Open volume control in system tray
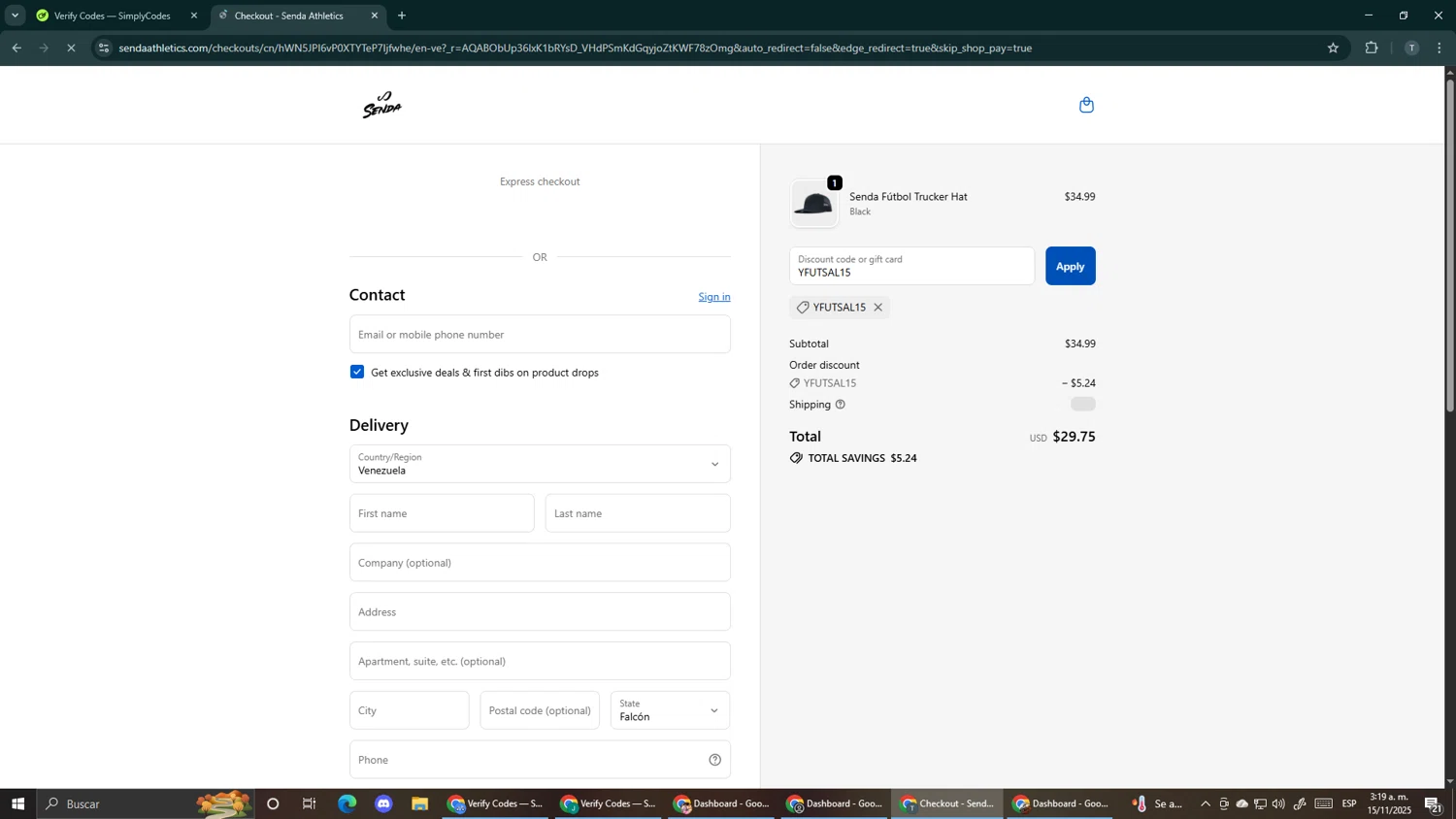This screenshot has height=819, width=1456. 1278,803
